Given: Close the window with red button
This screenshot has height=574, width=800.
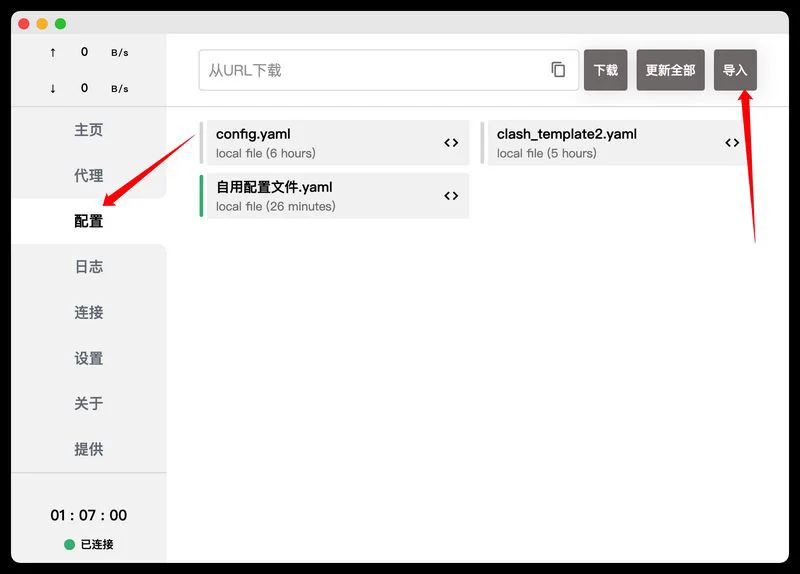Looking at the screenshot, I should tap(23, 23).
